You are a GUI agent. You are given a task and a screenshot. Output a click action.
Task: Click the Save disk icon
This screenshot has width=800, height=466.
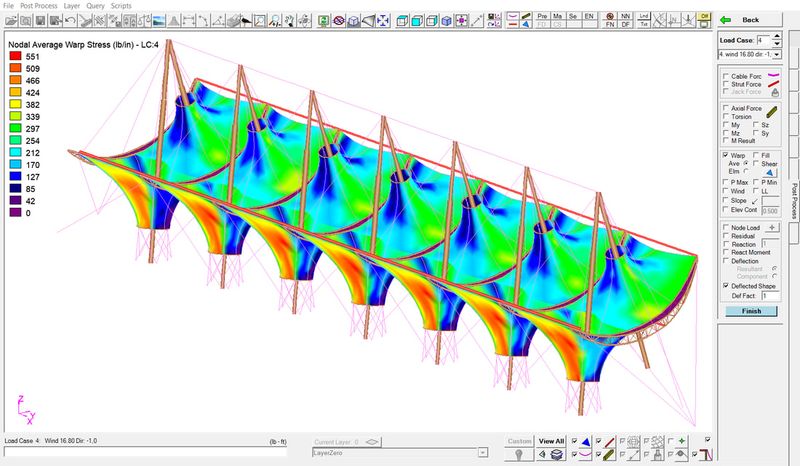pos(39,20)
